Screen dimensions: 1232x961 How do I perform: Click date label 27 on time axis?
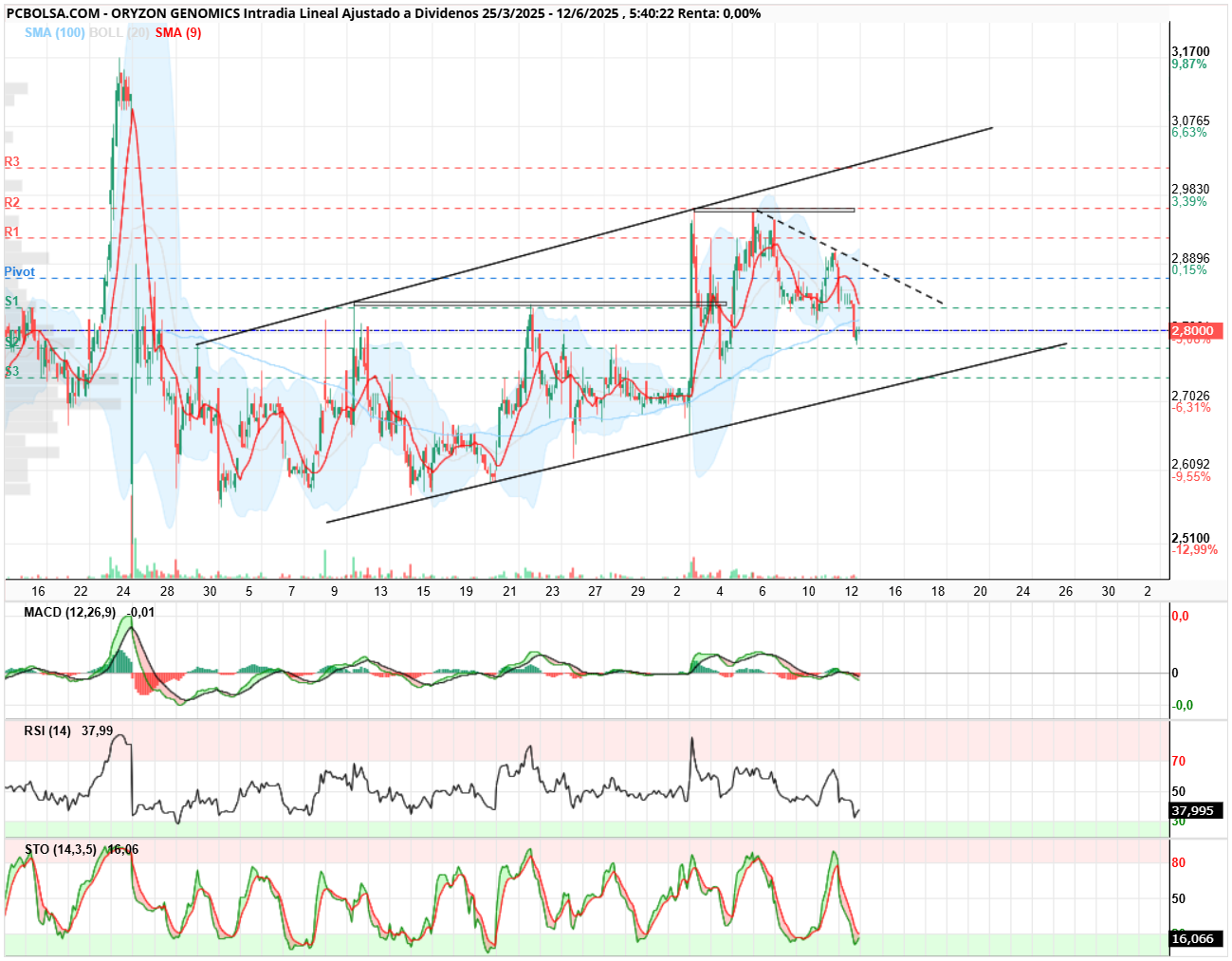[x=595, y=592]
